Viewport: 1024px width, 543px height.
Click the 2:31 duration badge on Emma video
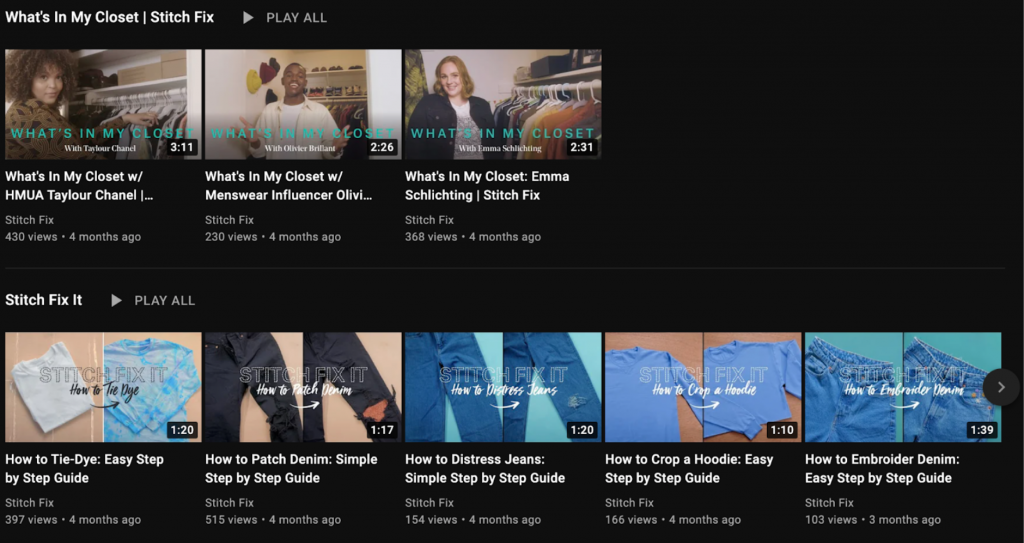click(582, 147)
